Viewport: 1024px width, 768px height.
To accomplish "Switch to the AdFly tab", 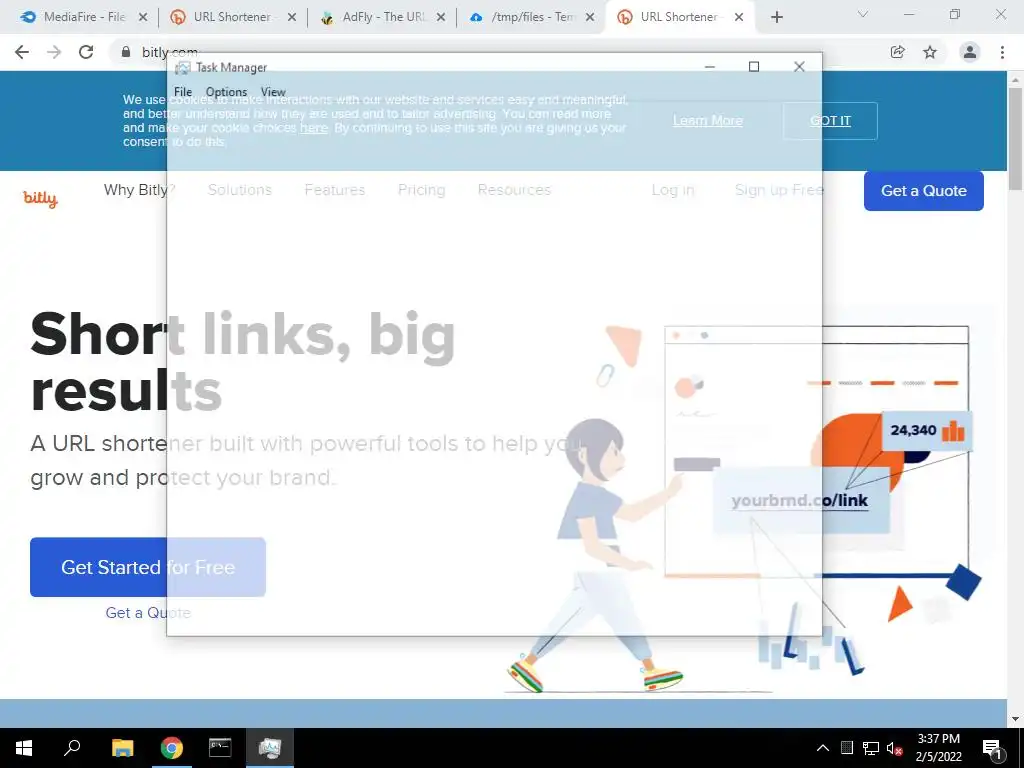I will 382,17.
